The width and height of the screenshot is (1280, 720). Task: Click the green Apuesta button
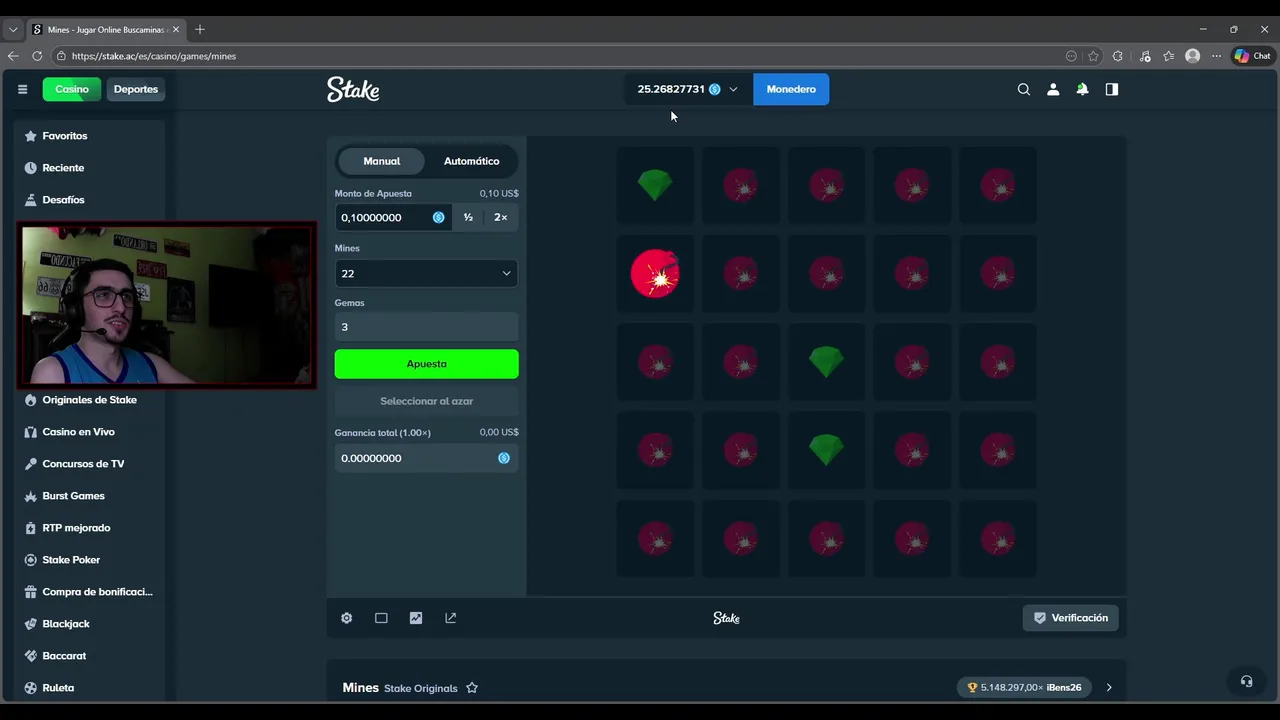pos(426,364)
